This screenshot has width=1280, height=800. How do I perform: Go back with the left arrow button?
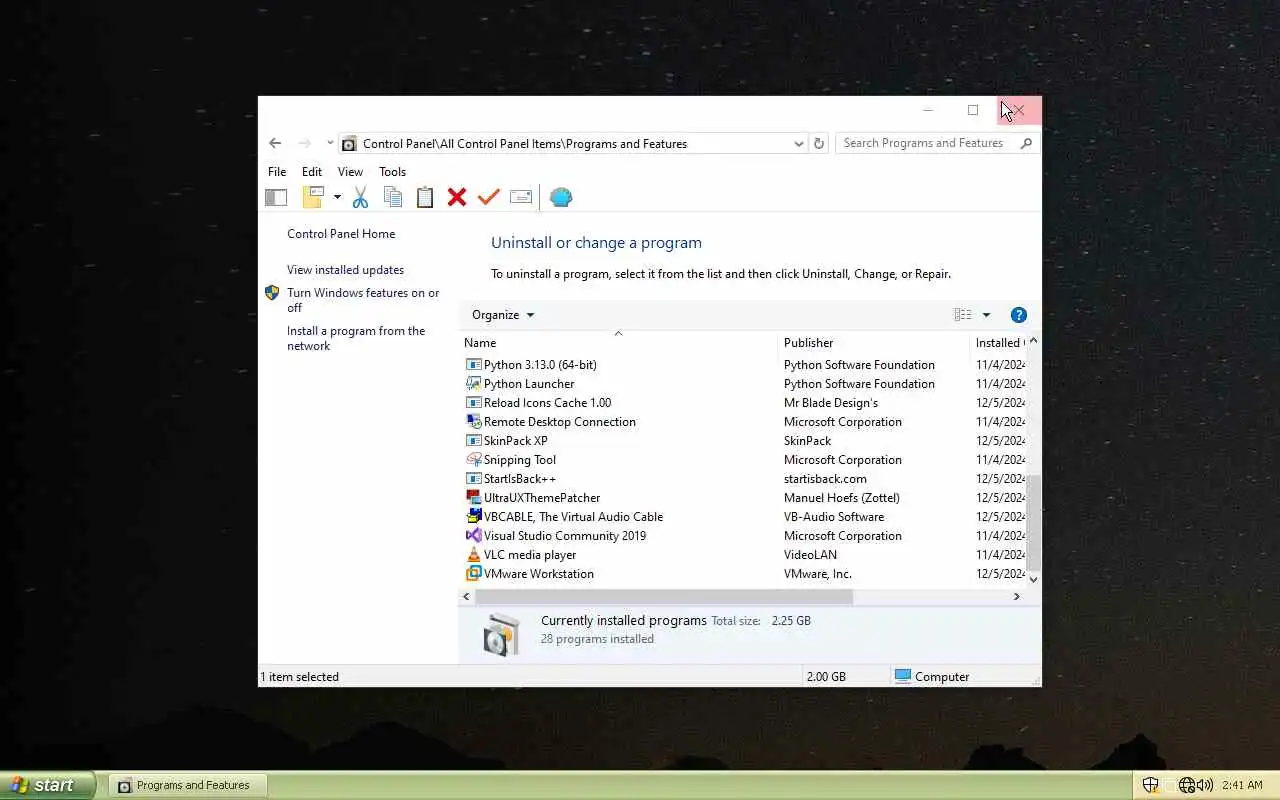click(275, 143)
